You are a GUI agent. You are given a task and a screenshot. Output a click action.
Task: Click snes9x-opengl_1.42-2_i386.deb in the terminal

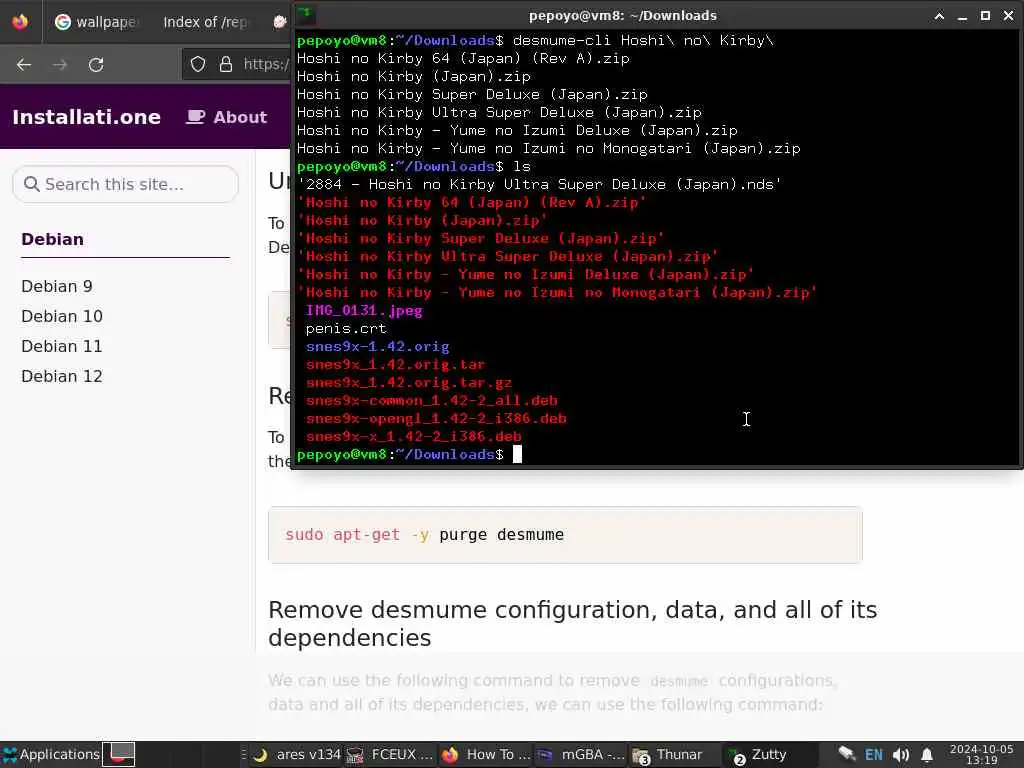[x=436, y=419]
